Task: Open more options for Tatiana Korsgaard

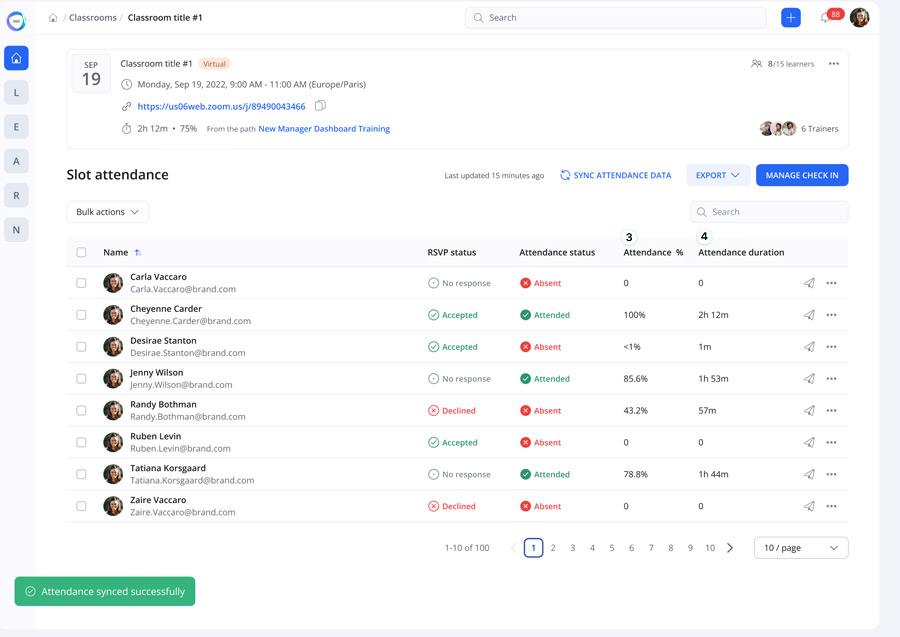Action: (x=831, y=474)
